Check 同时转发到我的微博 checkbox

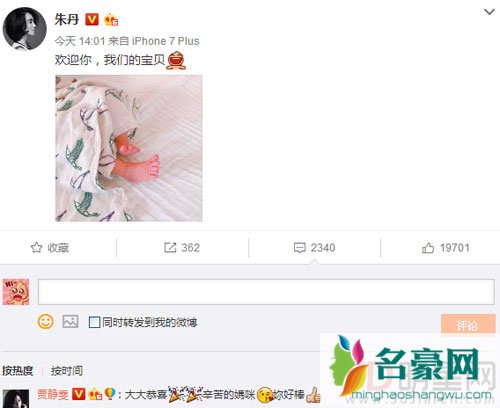coord(94,322)
